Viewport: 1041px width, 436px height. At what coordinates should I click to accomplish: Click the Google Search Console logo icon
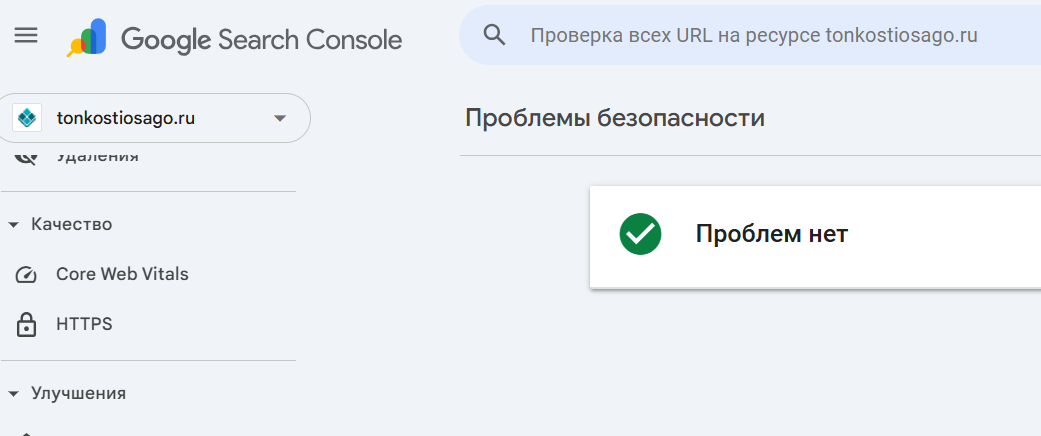pos(87,38)
